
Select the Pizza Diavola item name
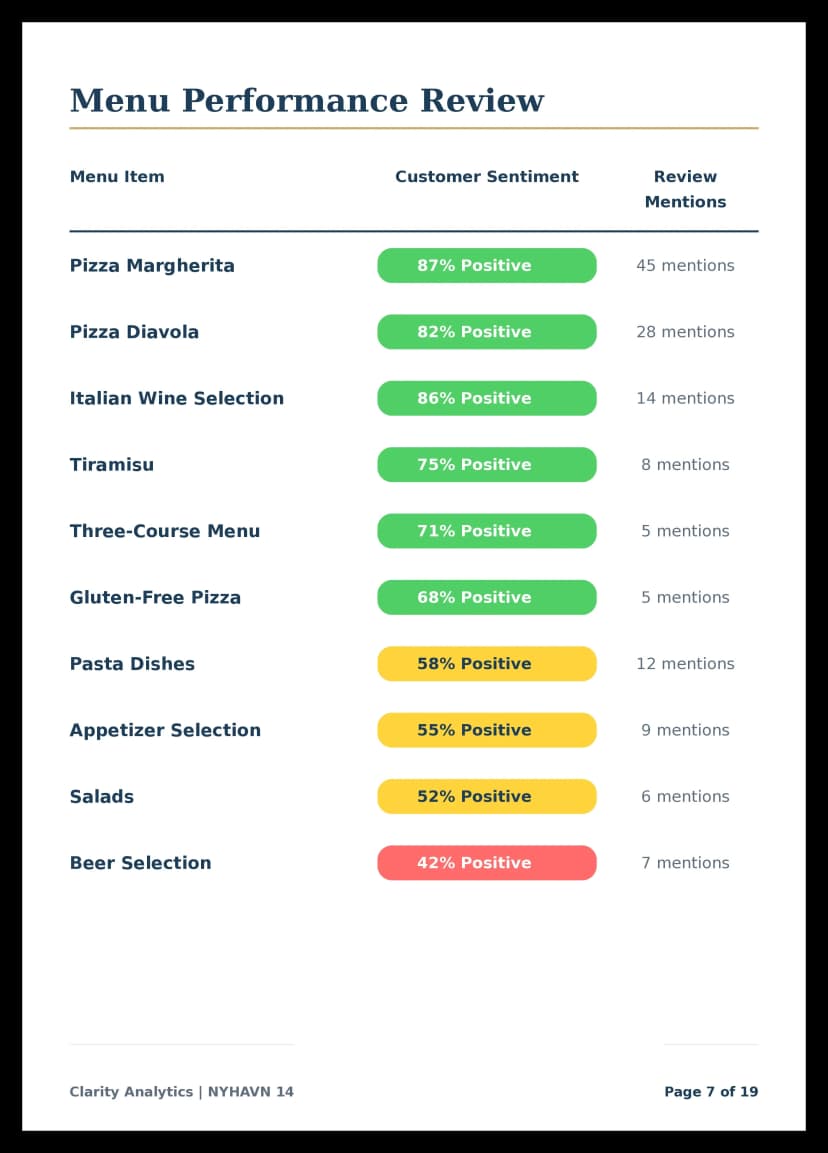click(134, 332)
